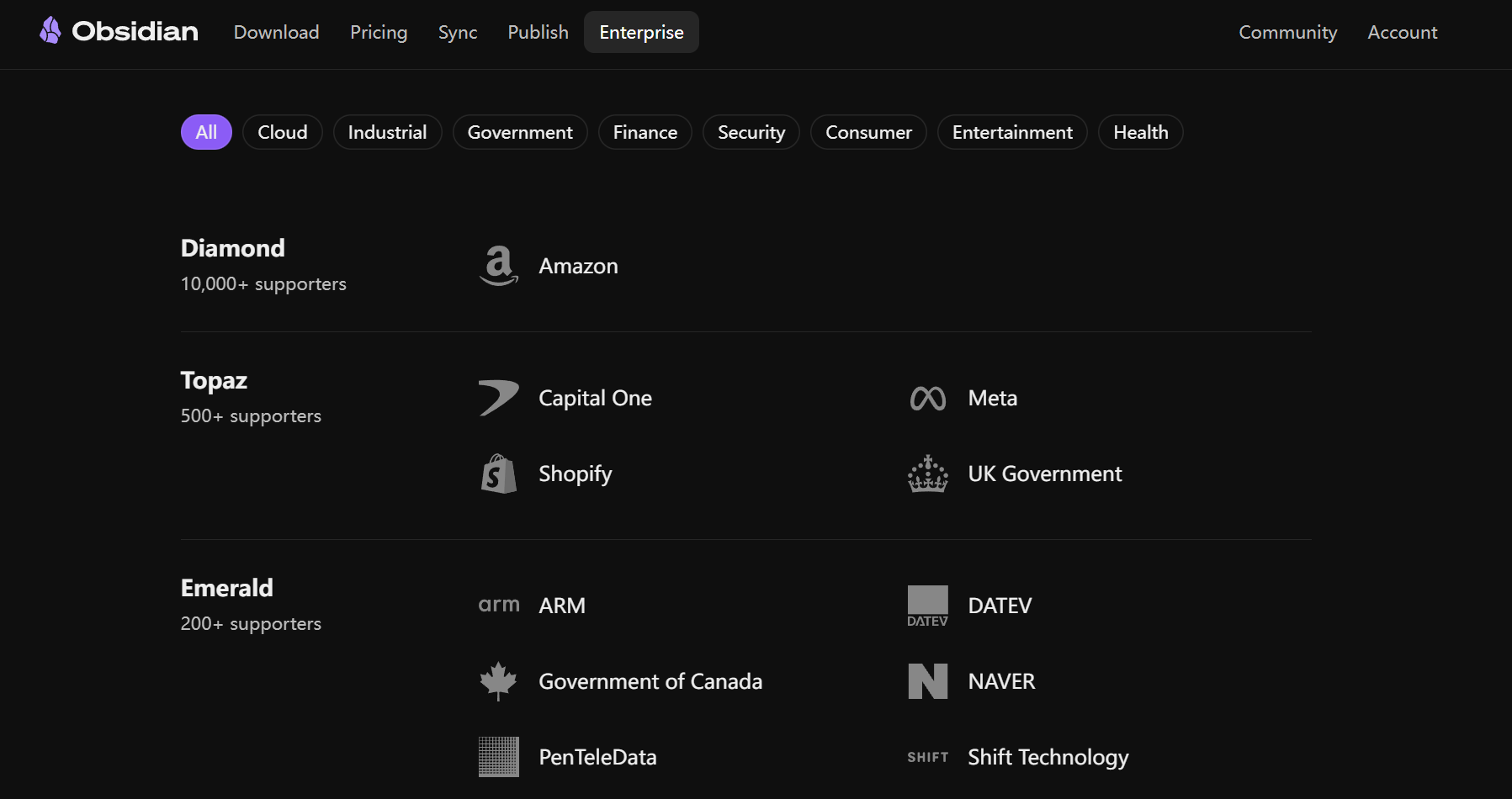Viewport: 1512px width, 799px height.
Task: Click the UK Government crown icon
Action: 927,474
